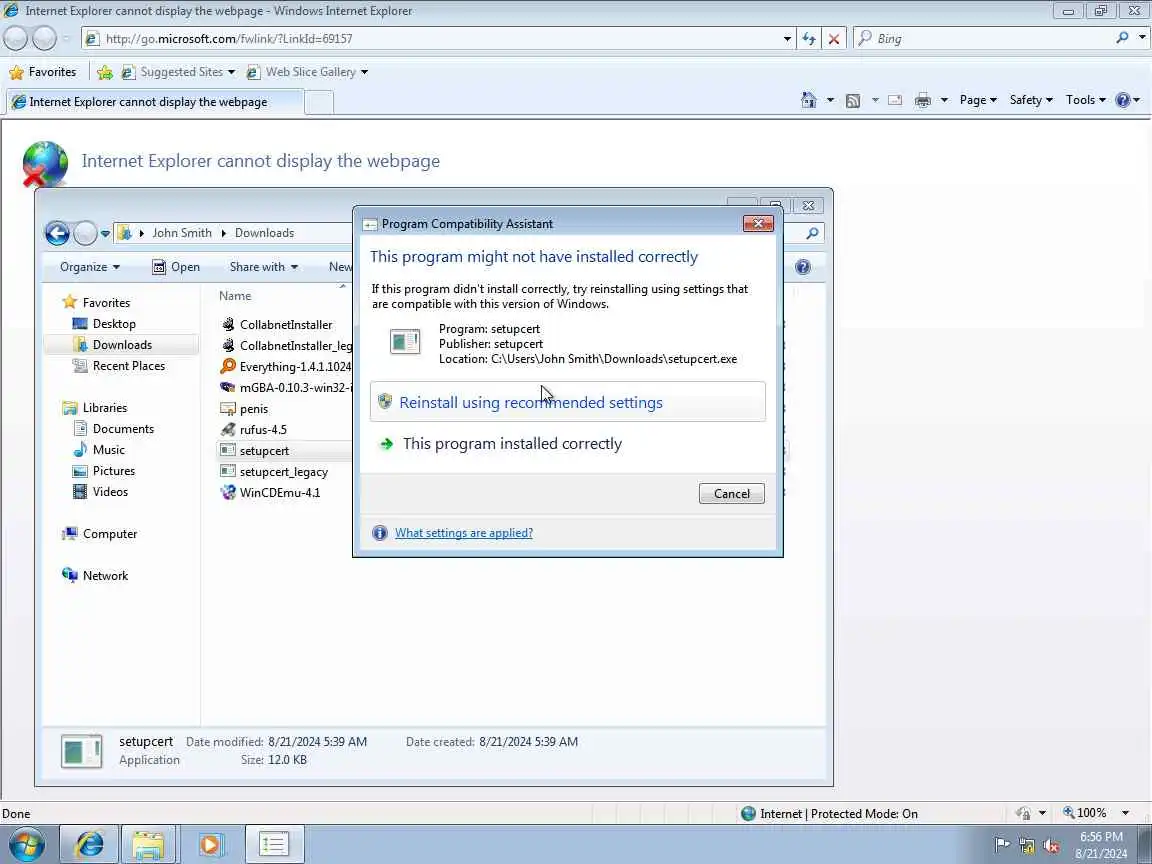Screen dimensions: 1152x864
Task: Open a new IE tab
Action: pyautogui.click(x=319, y=102)
